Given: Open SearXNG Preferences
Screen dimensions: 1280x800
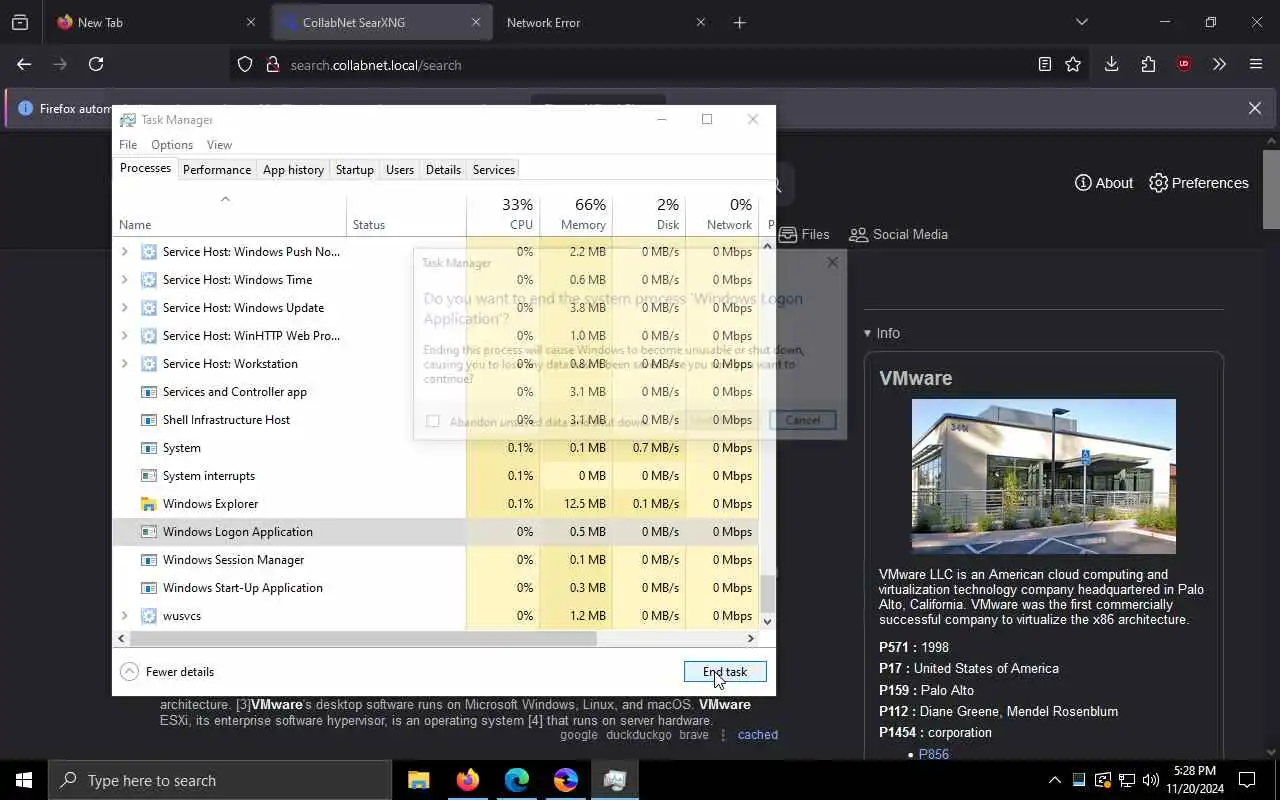Looking at the screenshot, I should pyautogui.click(x=1199, y=183).
